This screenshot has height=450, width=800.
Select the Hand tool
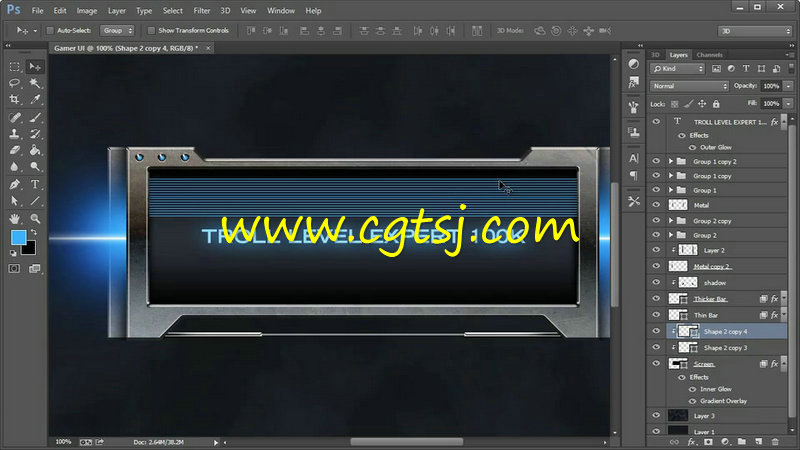(14, 219)
